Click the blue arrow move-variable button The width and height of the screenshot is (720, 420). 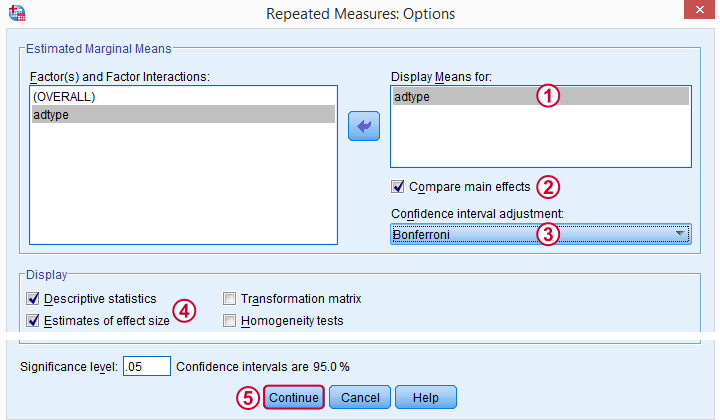click(x=364, y=126)
